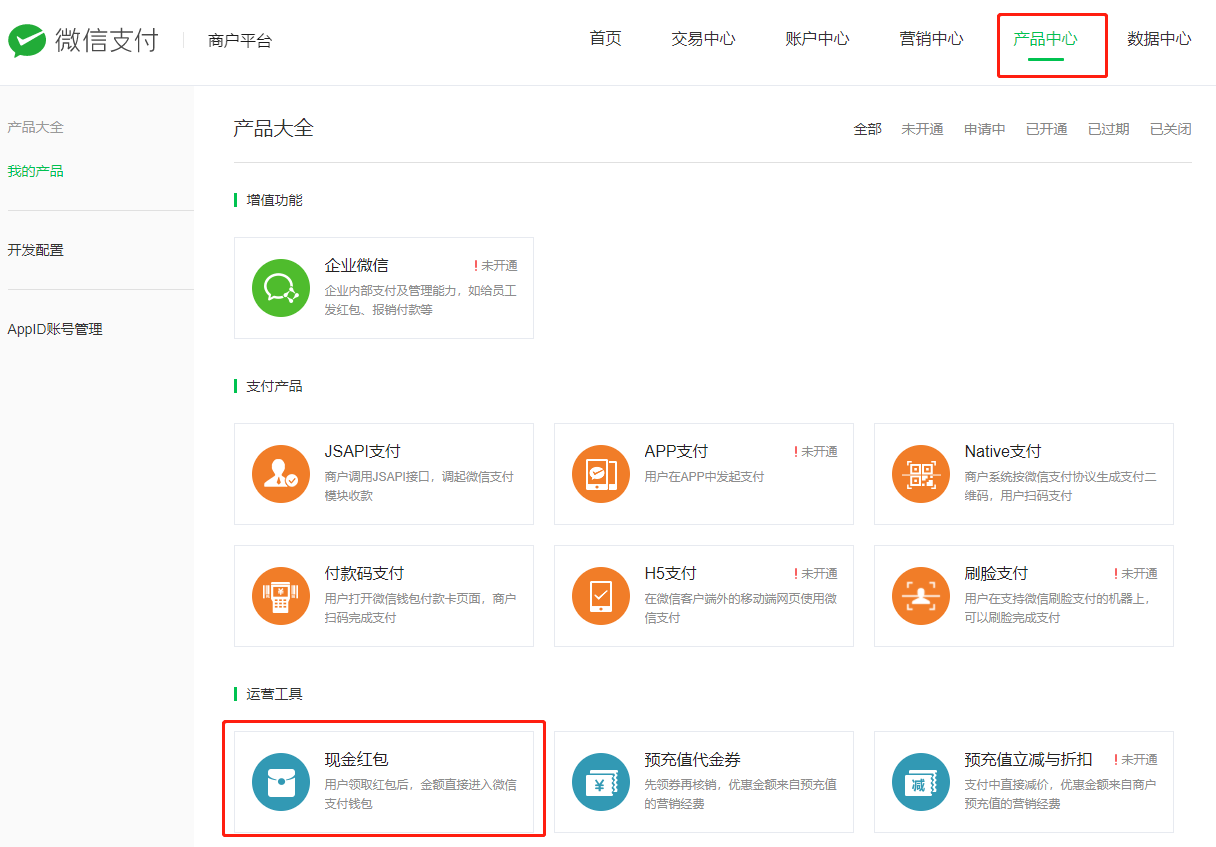1216x847 pixels.
Task: Filter products by 已关闭
Action: pos(1171,129)
